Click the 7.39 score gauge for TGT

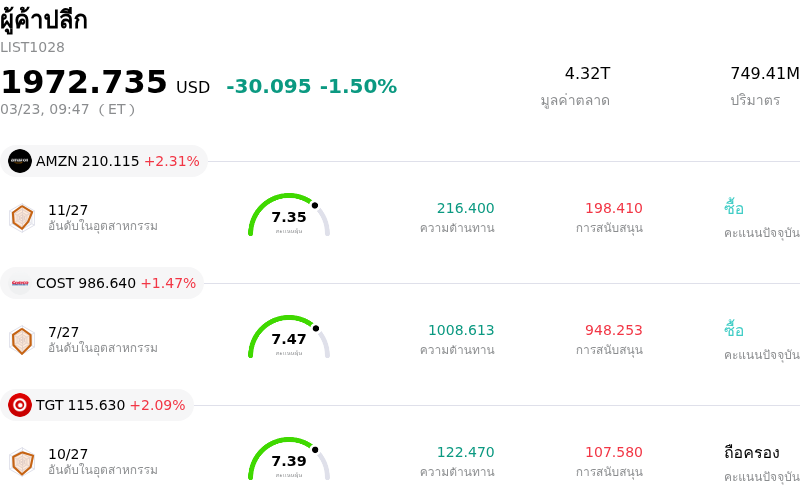[x=289, y=460]
